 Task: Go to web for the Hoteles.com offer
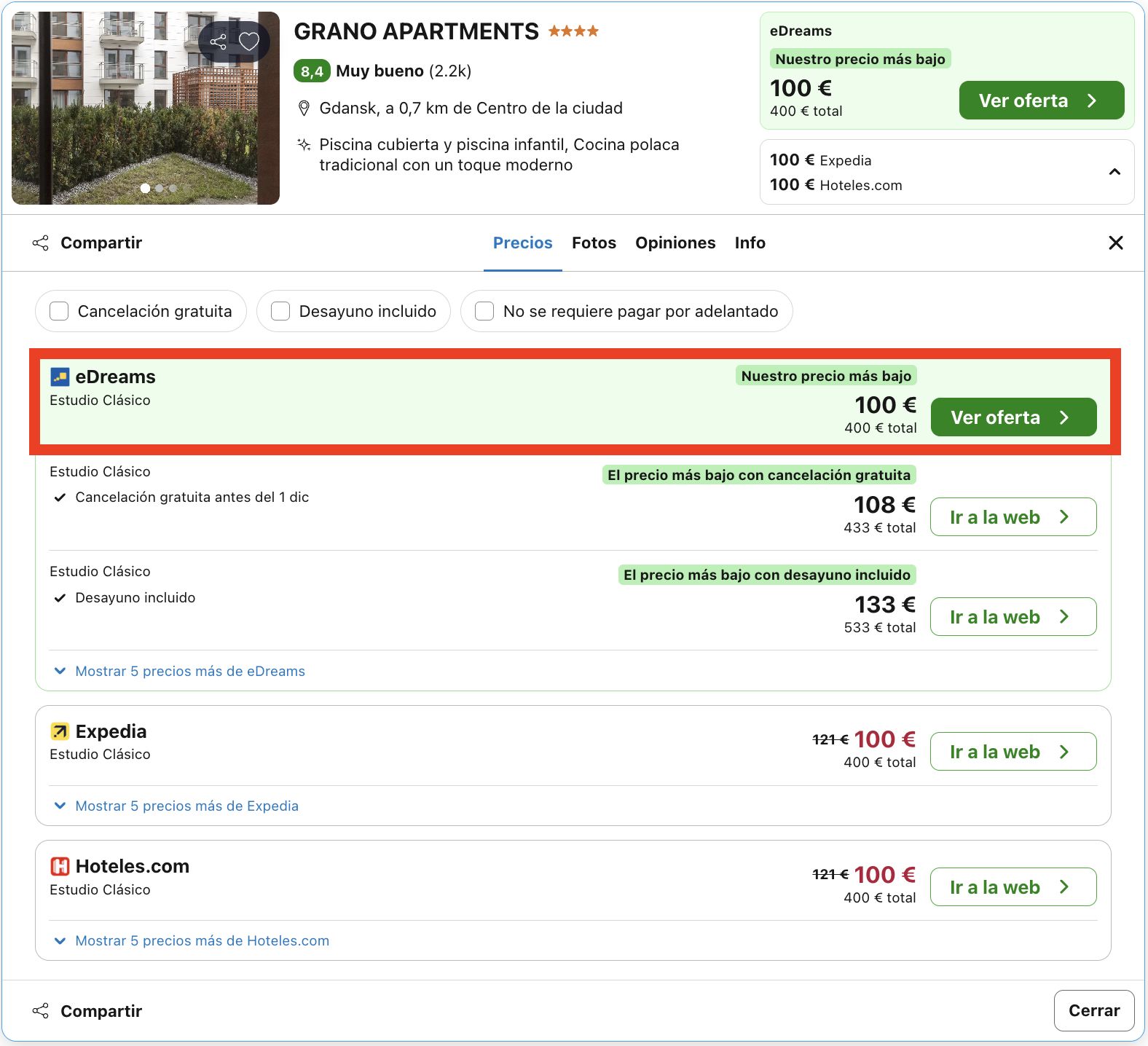coord(1013,887)
